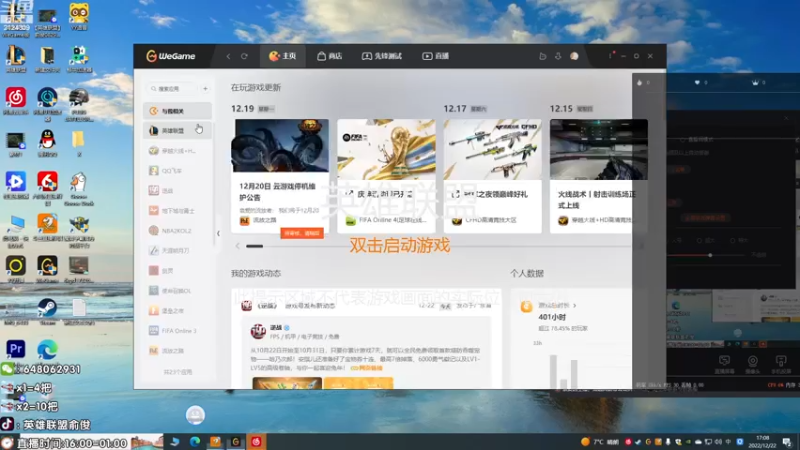Open the orange question-mark app in the taskbar
The width and height of the screenshot is (800, 450).
click(x=215, y=442)
